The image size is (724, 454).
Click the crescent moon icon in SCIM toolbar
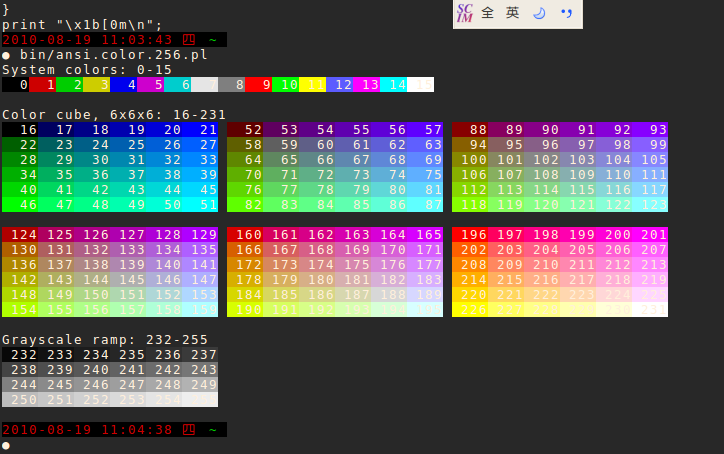pos(539,13)
